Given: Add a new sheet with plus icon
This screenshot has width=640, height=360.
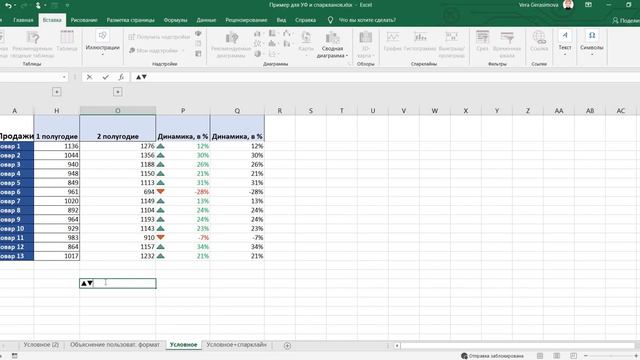Looking at the screenshot, I should 287,346.
